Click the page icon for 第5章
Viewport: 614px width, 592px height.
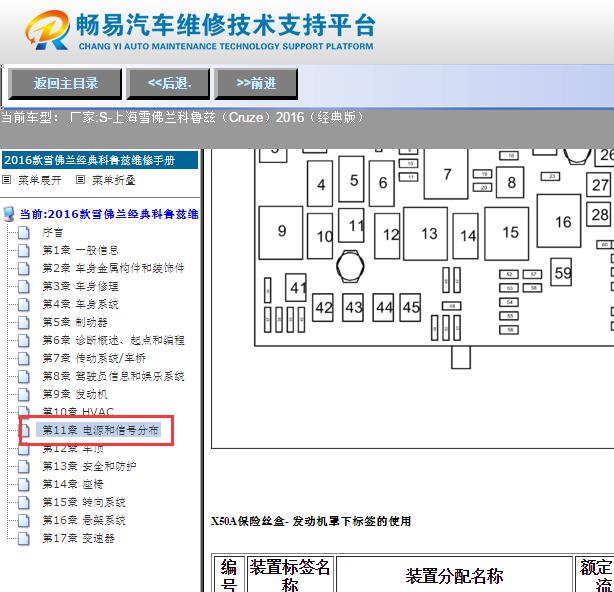(23, 322)
